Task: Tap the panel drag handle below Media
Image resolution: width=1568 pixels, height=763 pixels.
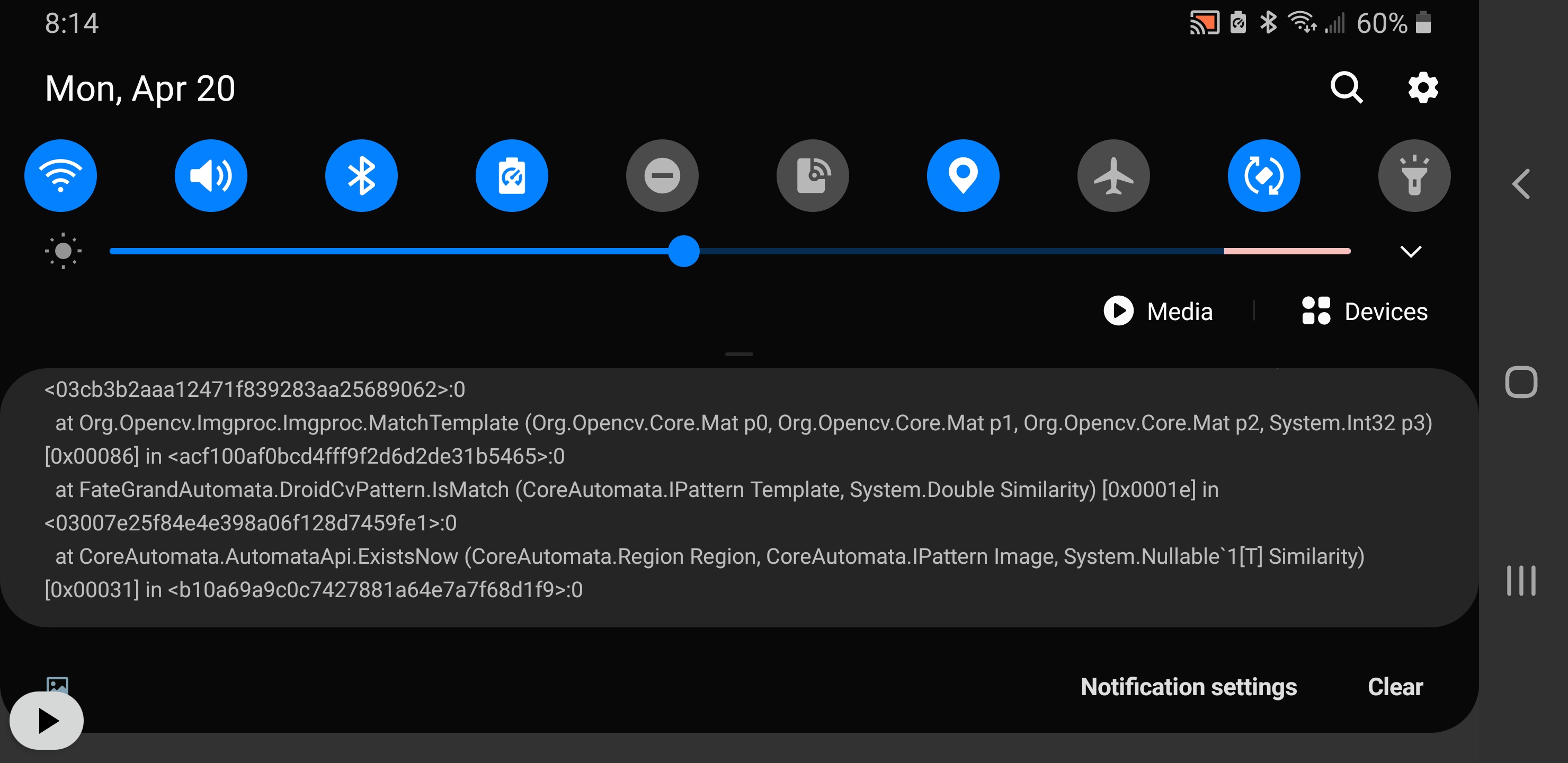Action: (739, 354)
